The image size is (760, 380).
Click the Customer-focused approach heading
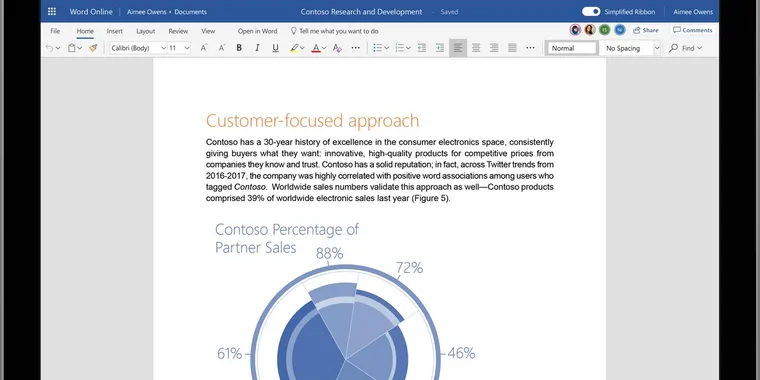(312, 120)
